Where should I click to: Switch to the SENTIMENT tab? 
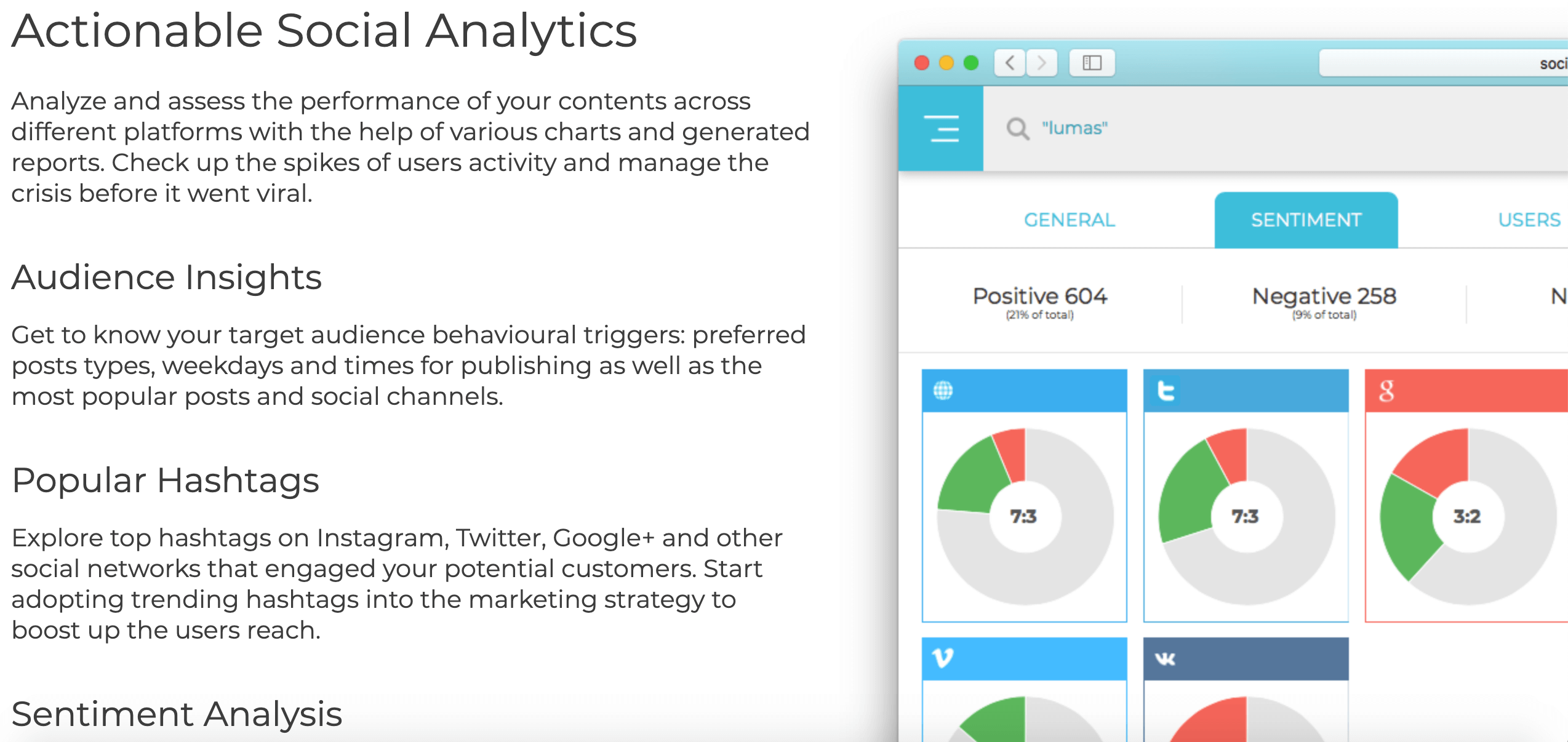(x=1306, y=220)
